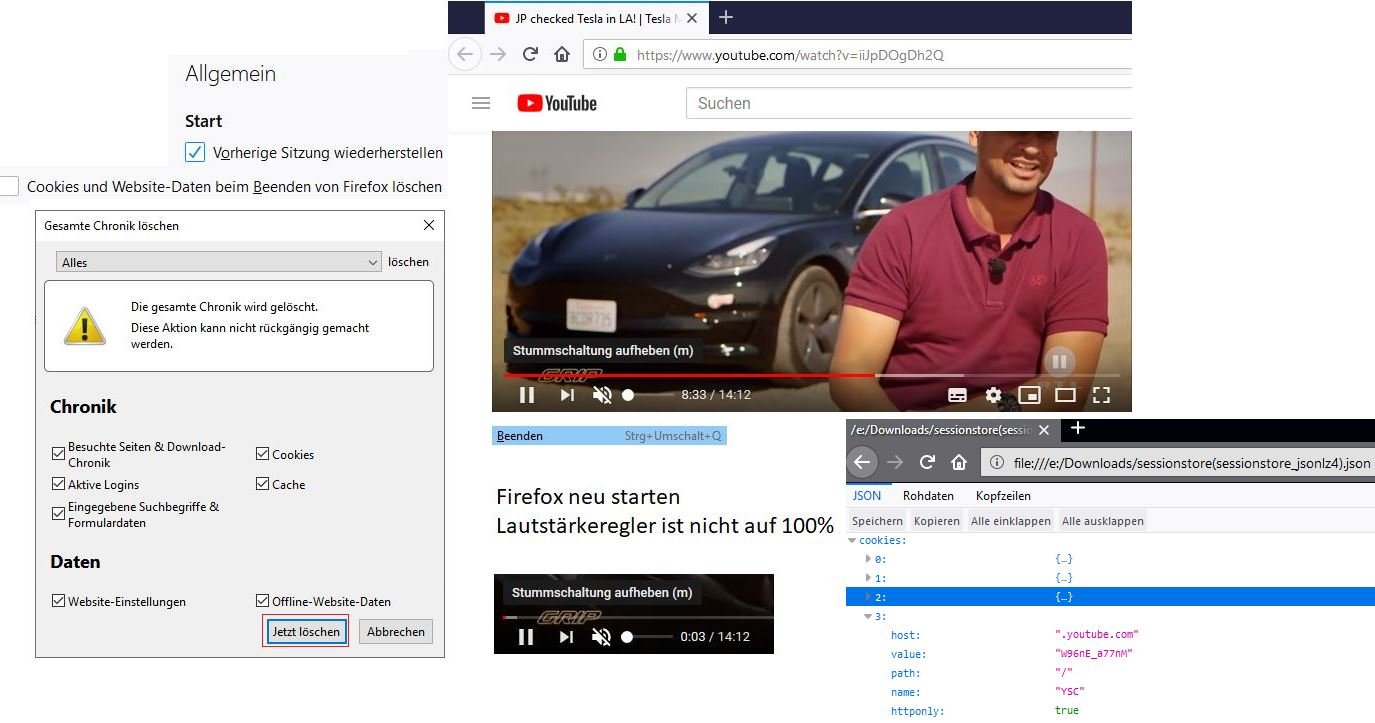Expand cookie entry 0 in JSON tree
Image resolution: width=1375 pixels, height=723 pixels.
coord(868,559)
